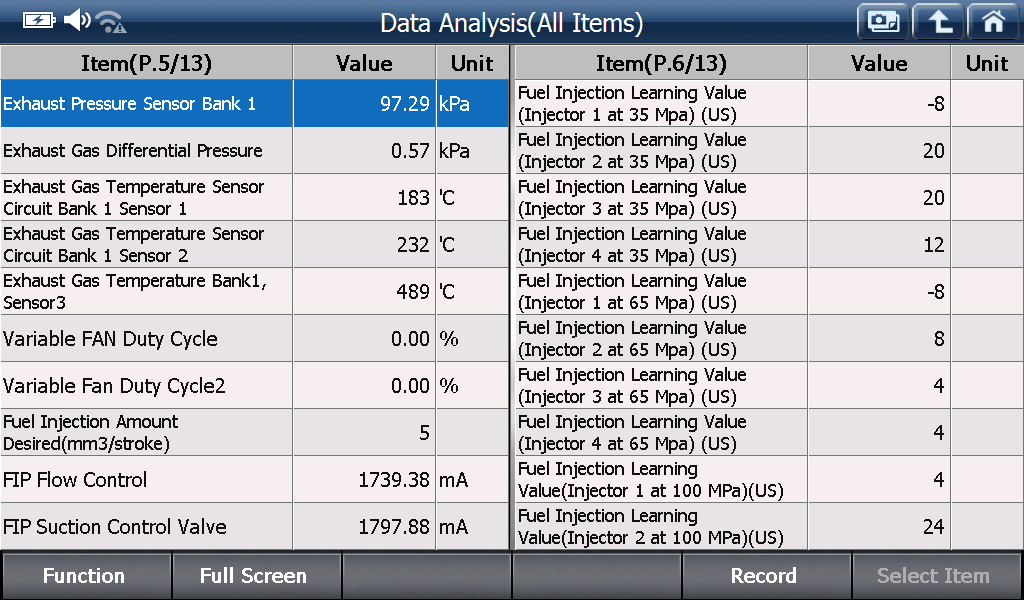Click the left table Value column header

[364, 63]
